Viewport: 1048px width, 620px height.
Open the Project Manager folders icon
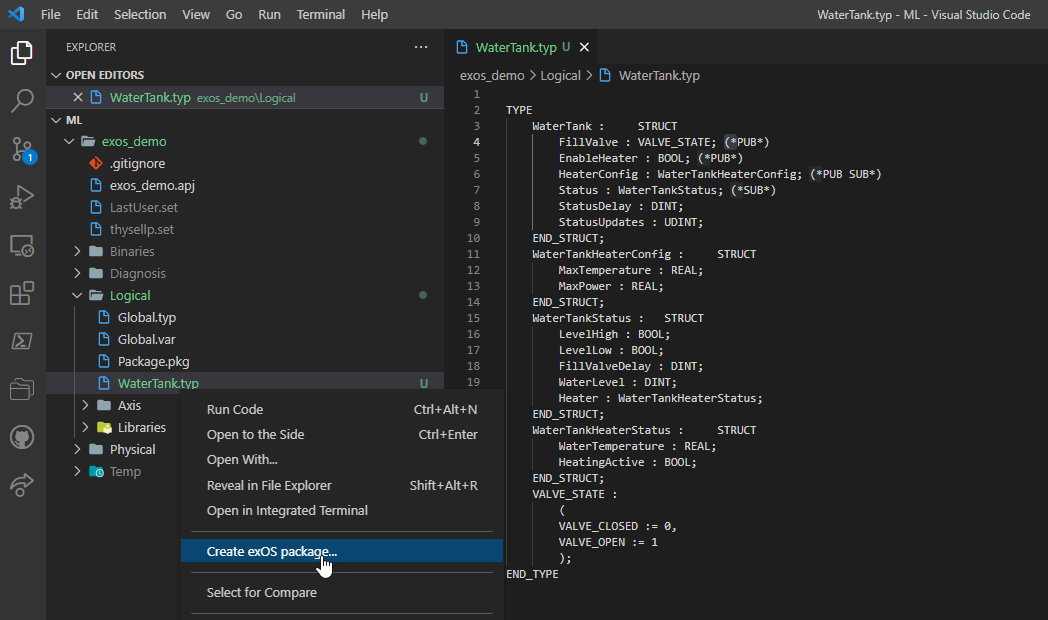[x=21, y=389]
